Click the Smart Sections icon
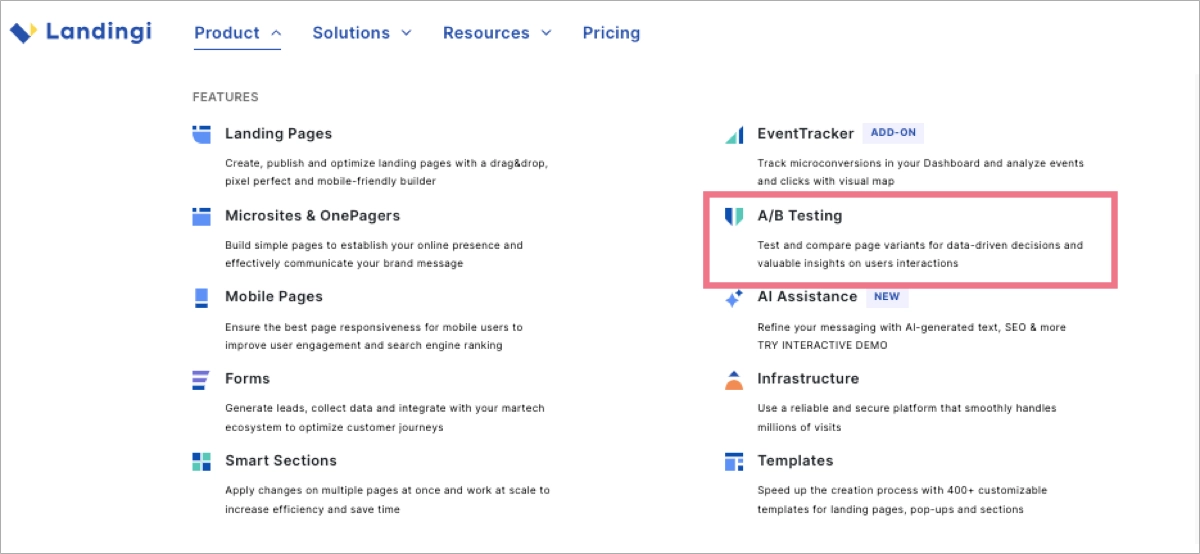This screenshot has height=554, width=1200. pyautogui.click(x=202, y=461)
